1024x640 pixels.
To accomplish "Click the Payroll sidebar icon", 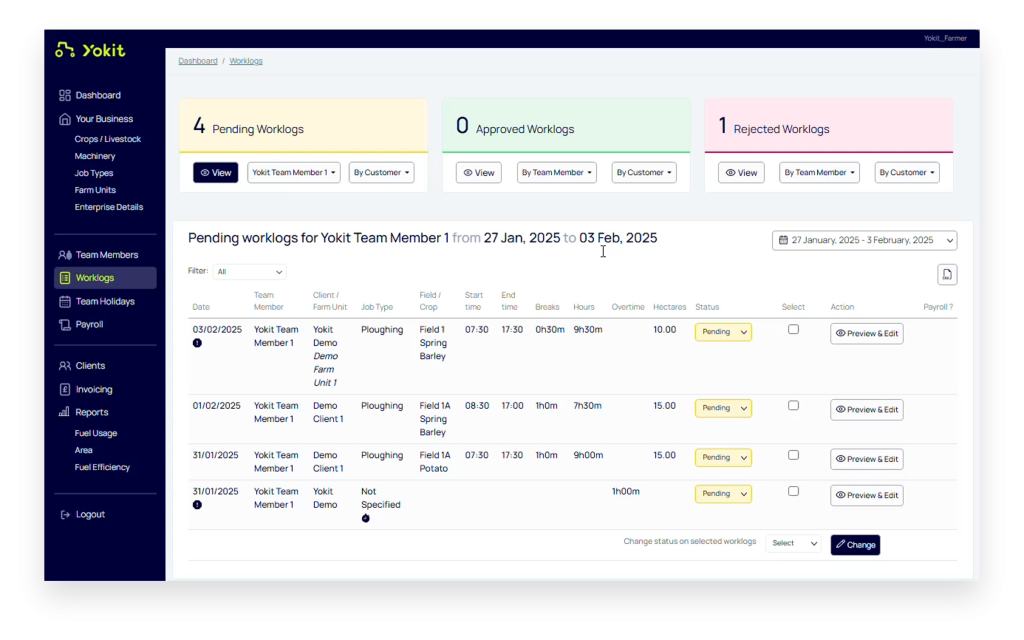I will (65, 325).
